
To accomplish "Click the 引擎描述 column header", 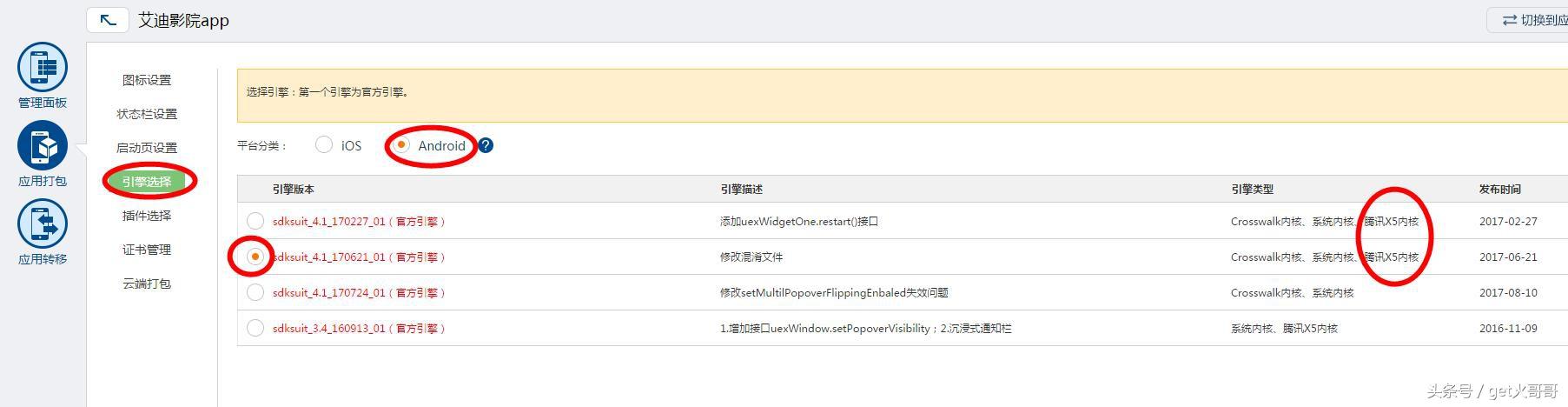I will (x=741, y=189).
